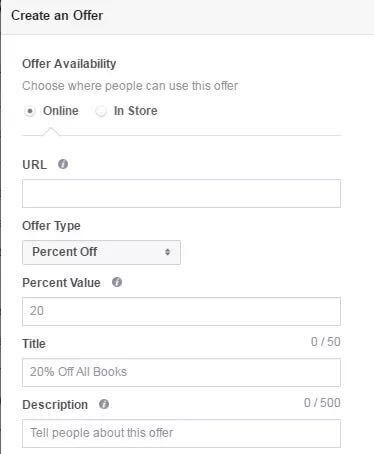Focus the URL text field
Viewport: 374px width, 454px height.
[181, 193]
